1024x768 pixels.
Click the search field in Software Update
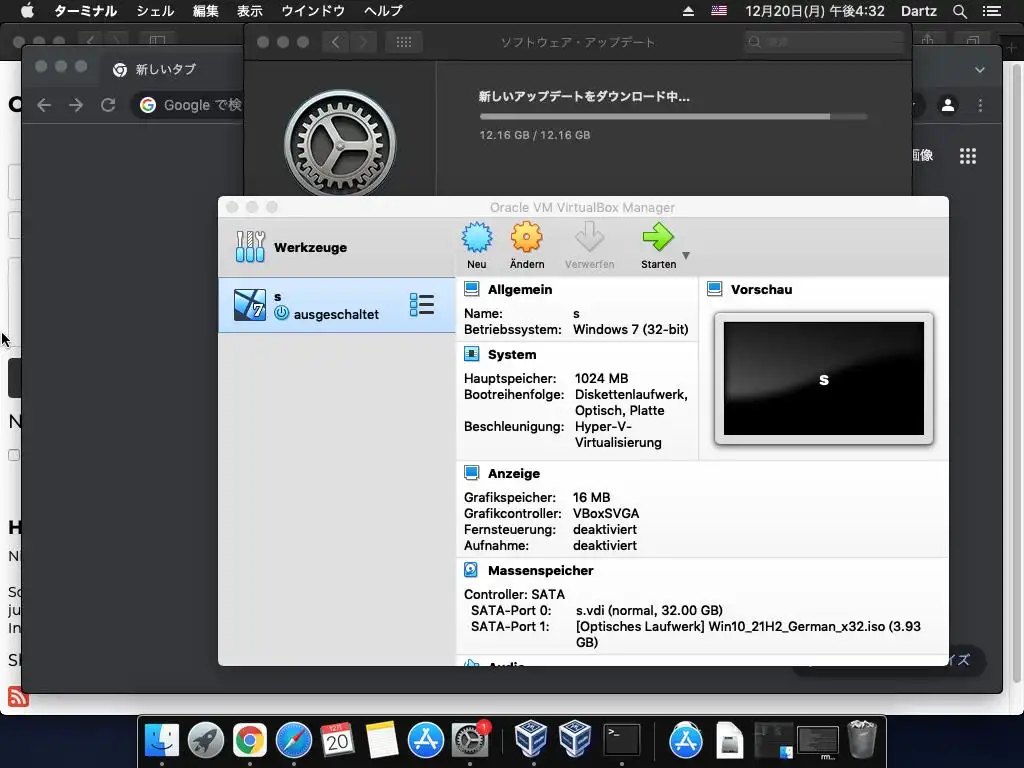(x=823, y=42)
